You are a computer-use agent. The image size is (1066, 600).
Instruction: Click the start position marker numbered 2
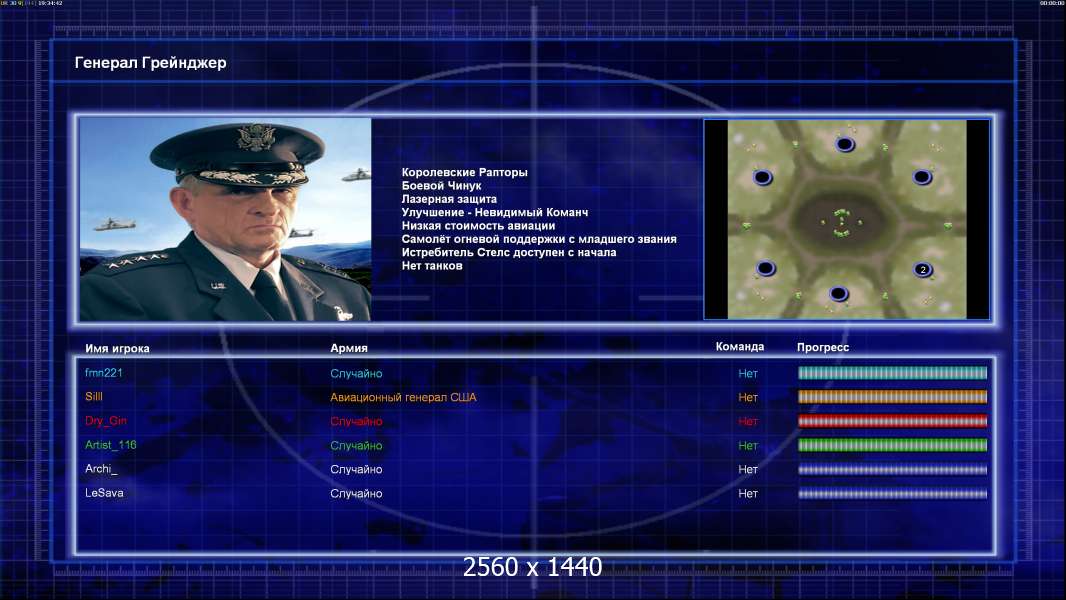click(923, 270)
